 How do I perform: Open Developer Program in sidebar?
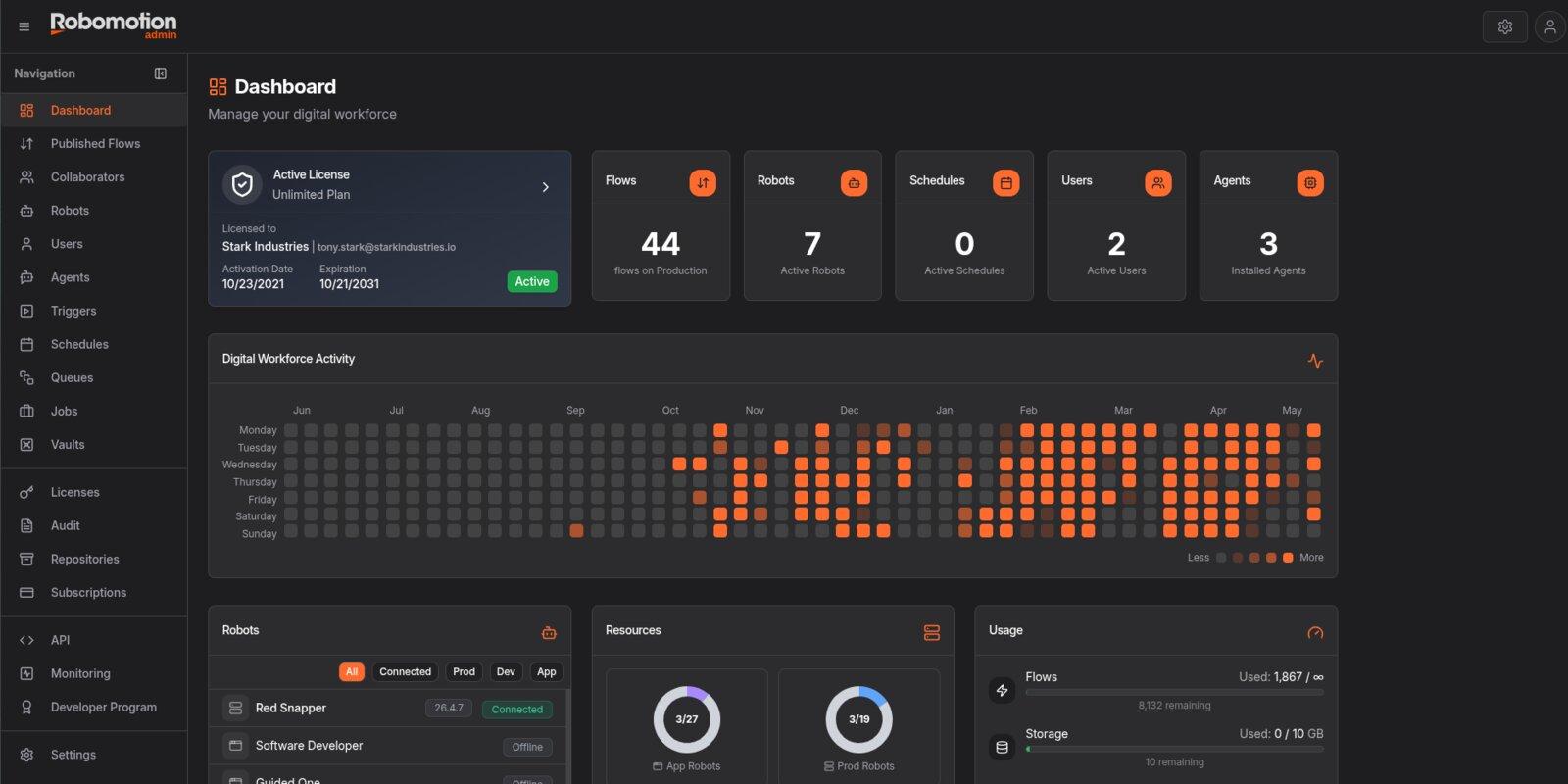tap(94, 707)
